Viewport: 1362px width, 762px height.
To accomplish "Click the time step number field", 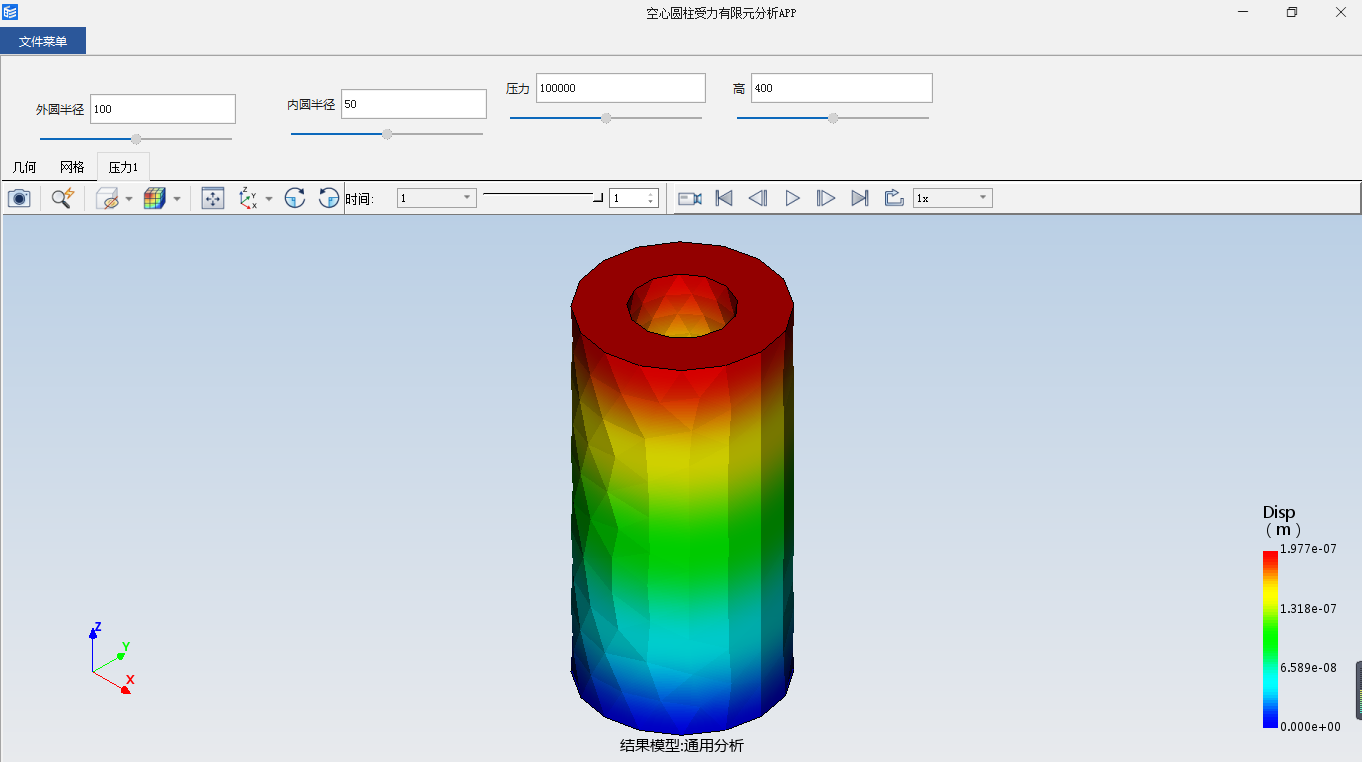I will pyautogui.click(x=628, y=198).
